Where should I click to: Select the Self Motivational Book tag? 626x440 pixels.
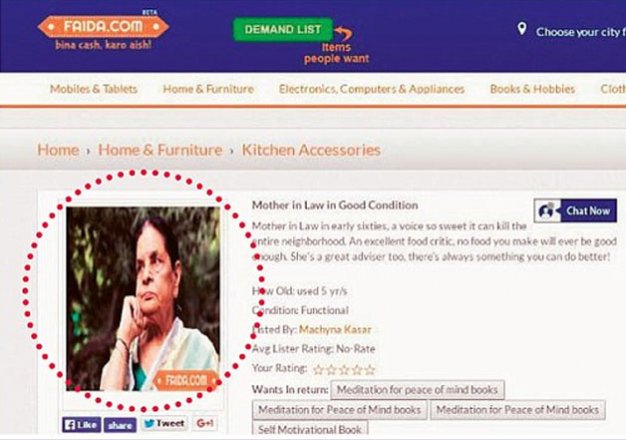pyautogui.click(x=310, y=430)
